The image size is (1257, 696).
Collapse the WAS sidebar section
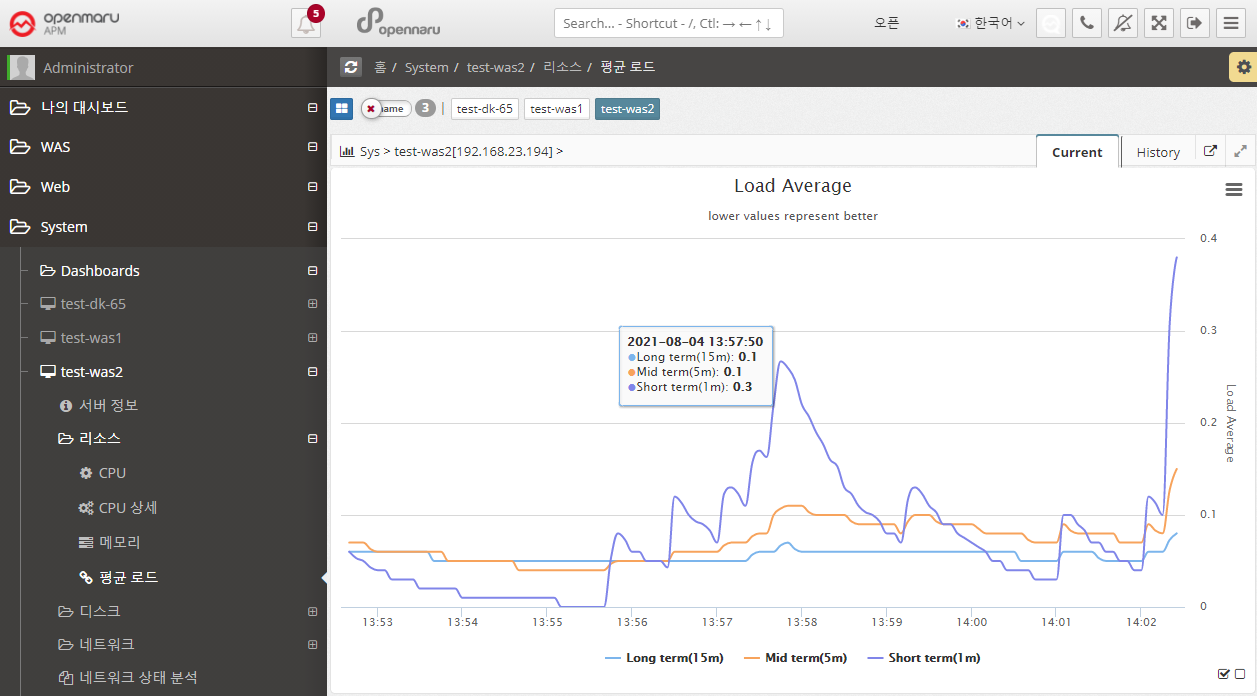tap(312, 147)
